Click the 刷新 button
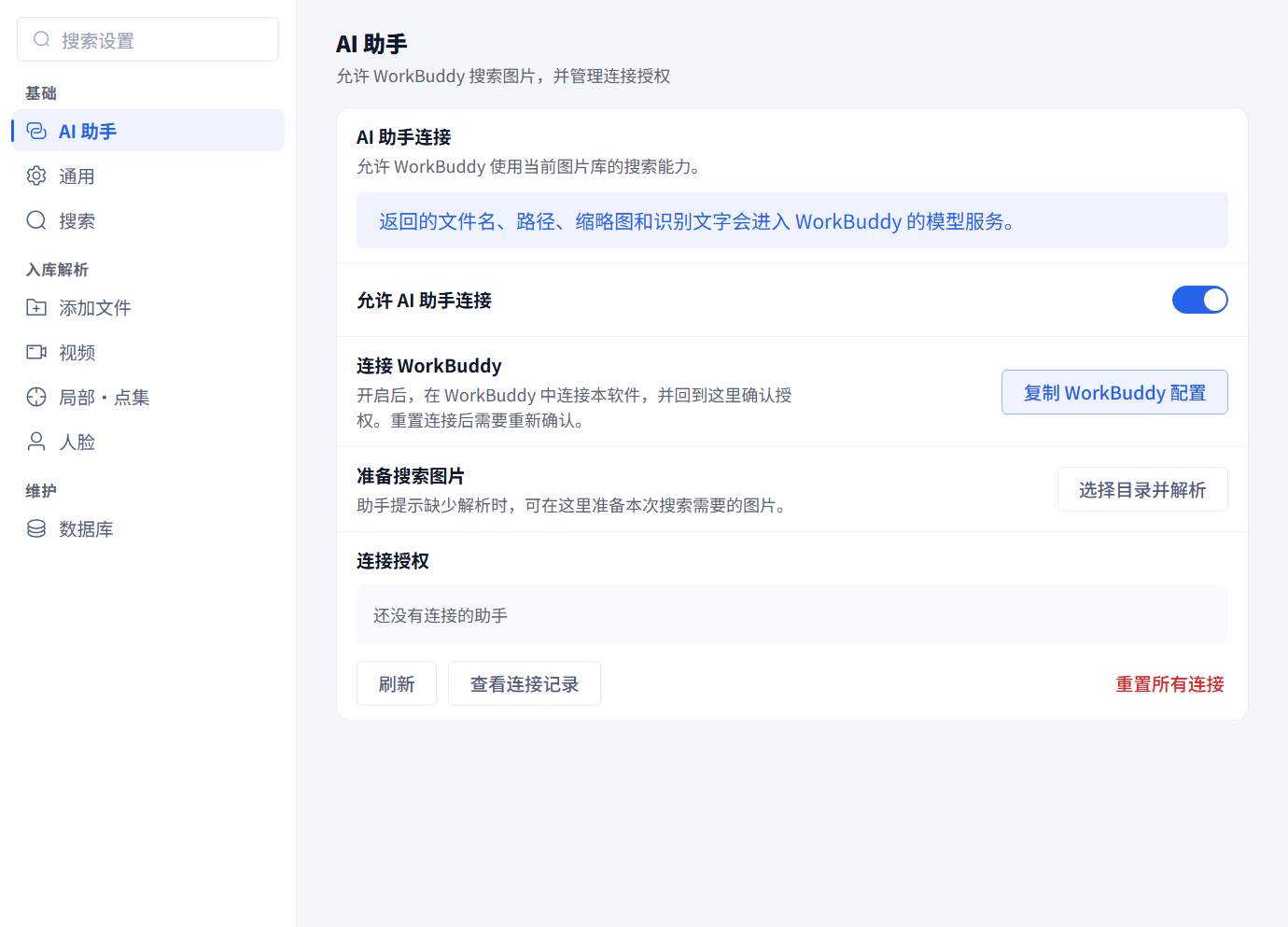Image resolution: width=1288 pixels, height=927 pixels. click(x=397, y=683)
